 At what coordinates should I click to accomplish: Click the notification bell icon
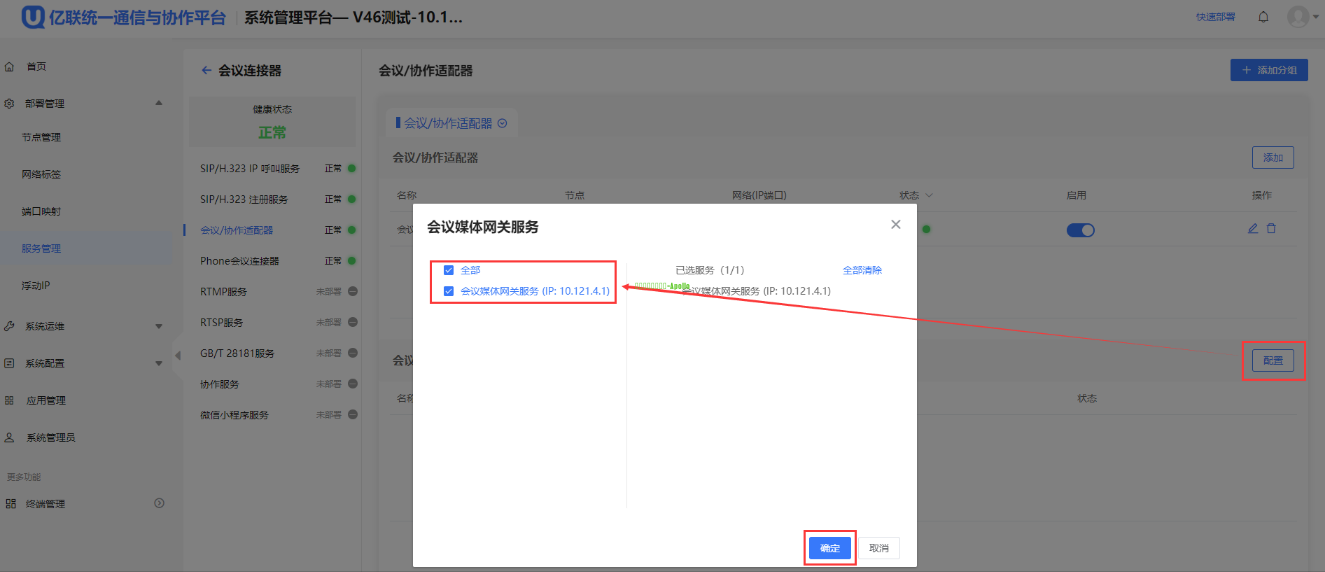tap(1263, 17)
